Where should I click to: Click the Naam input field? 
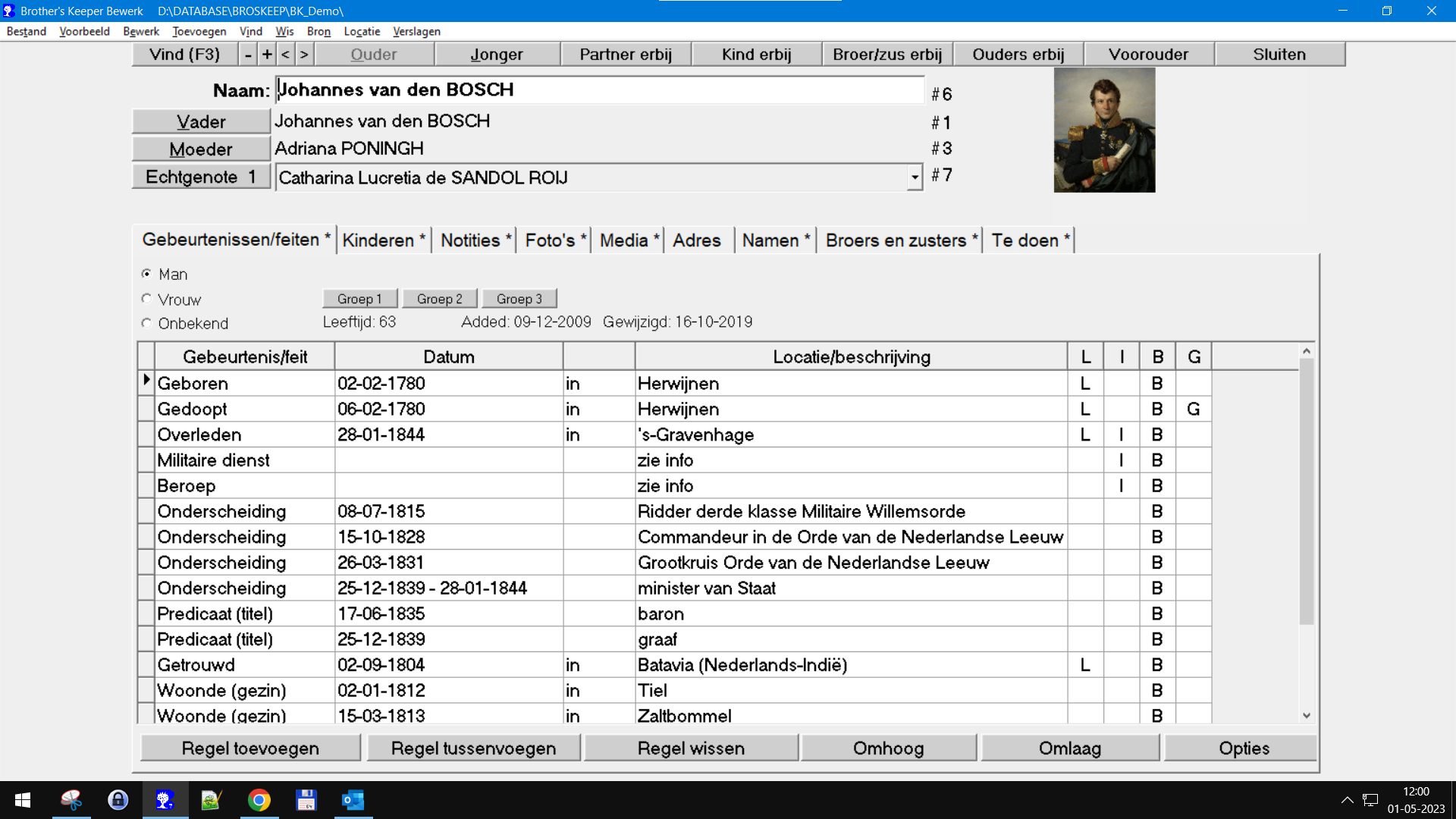click(599, 89)
